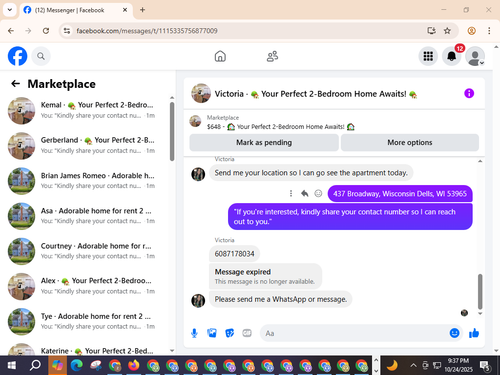Click the Mark as pending button
The width and height of the screenshot is (500, 375).
coord(264,143)
